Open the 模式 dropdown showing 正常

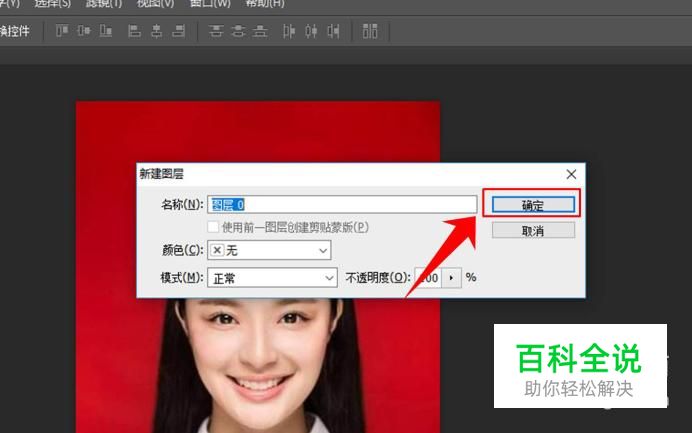click(272, 278)
